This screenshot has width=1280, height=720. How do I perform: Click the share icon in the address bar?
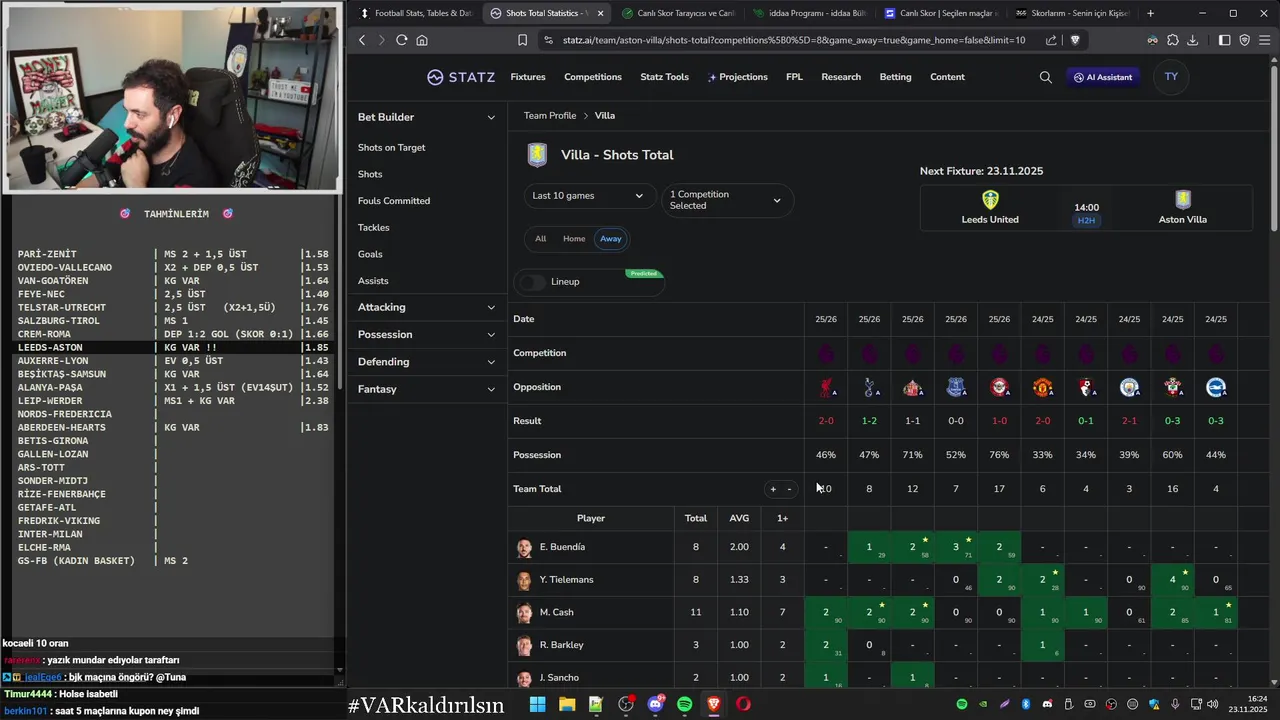(x=1051, y=40)
